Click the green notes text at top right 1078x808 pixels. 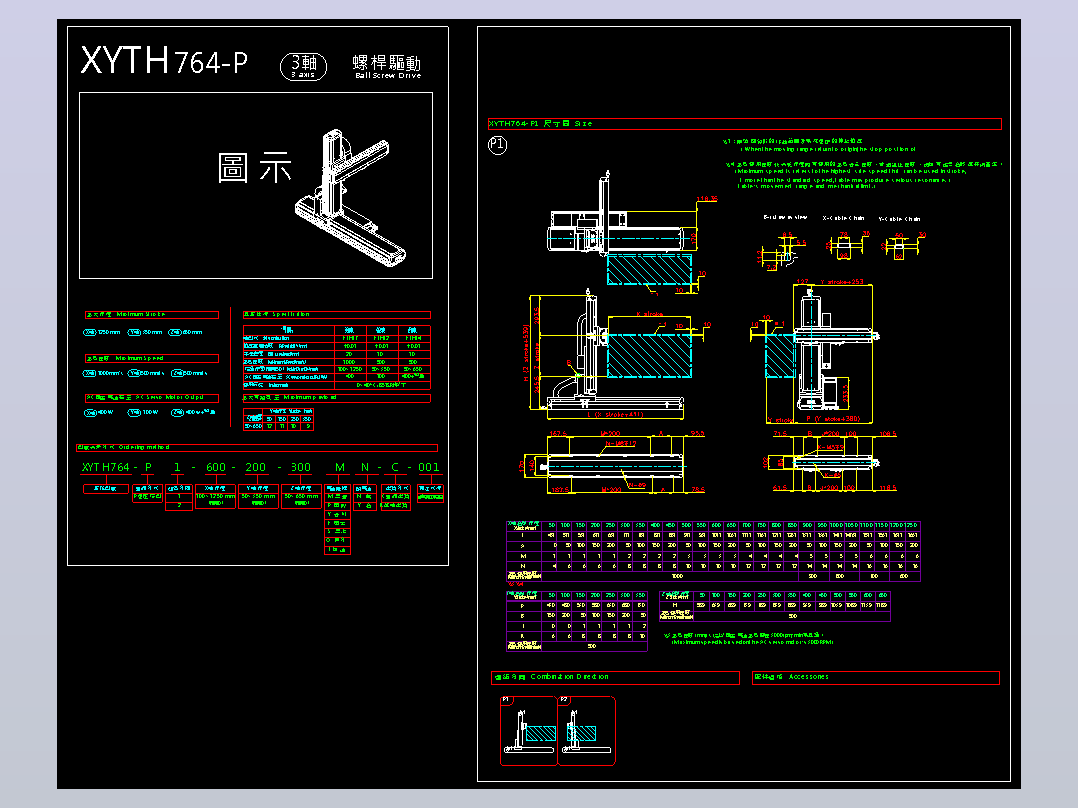[863, 163]
